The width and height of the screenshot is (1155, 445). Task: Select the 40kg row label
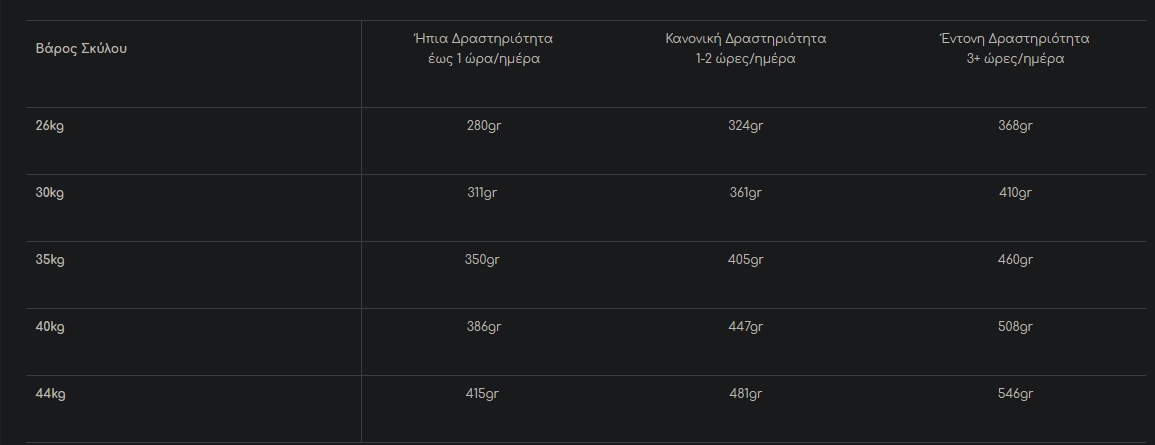point(50,327)
